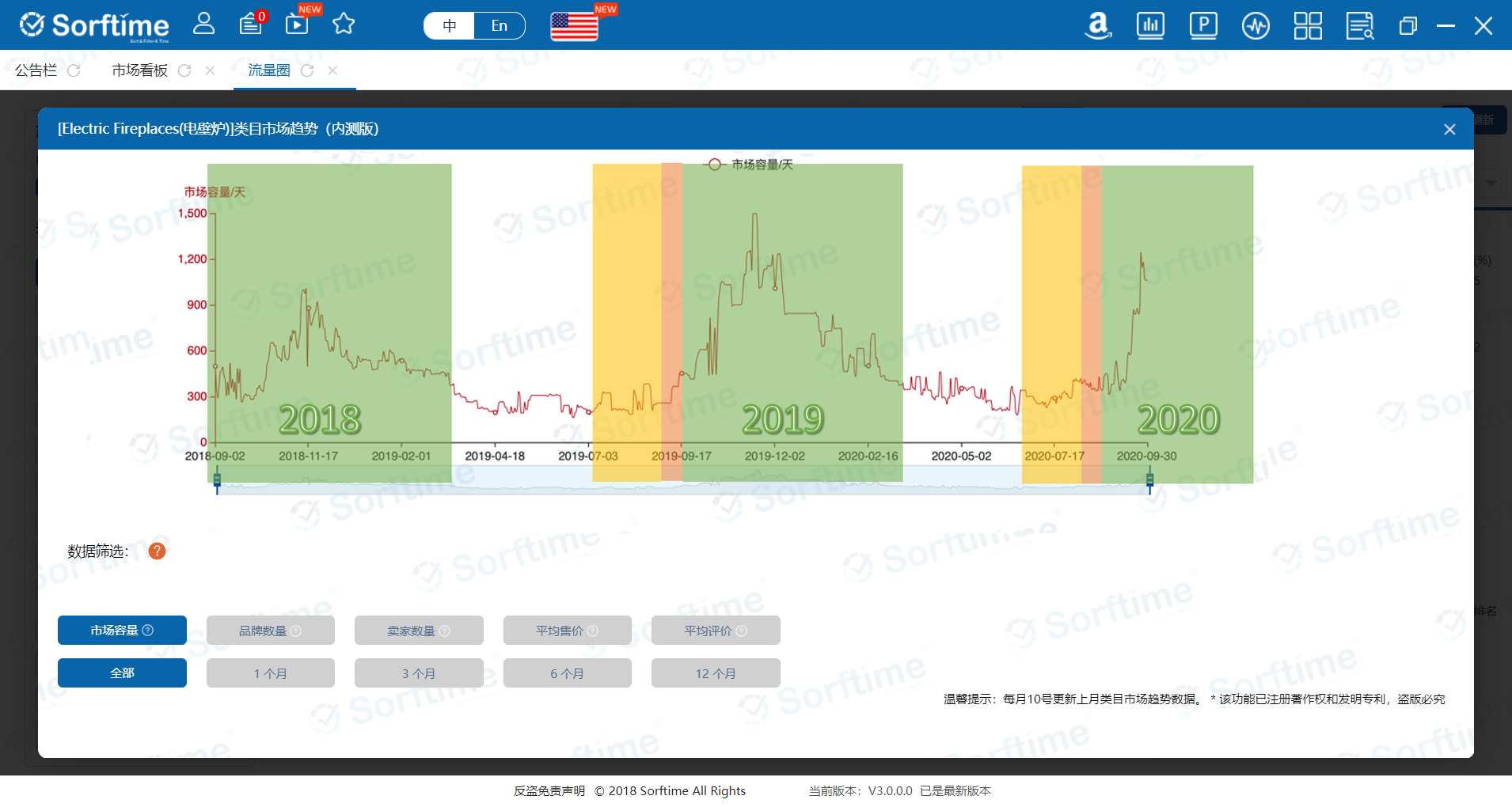1512x807 pixels.
Task: Switch language to Chinese (中)
Action: click(x=449, y=25)
